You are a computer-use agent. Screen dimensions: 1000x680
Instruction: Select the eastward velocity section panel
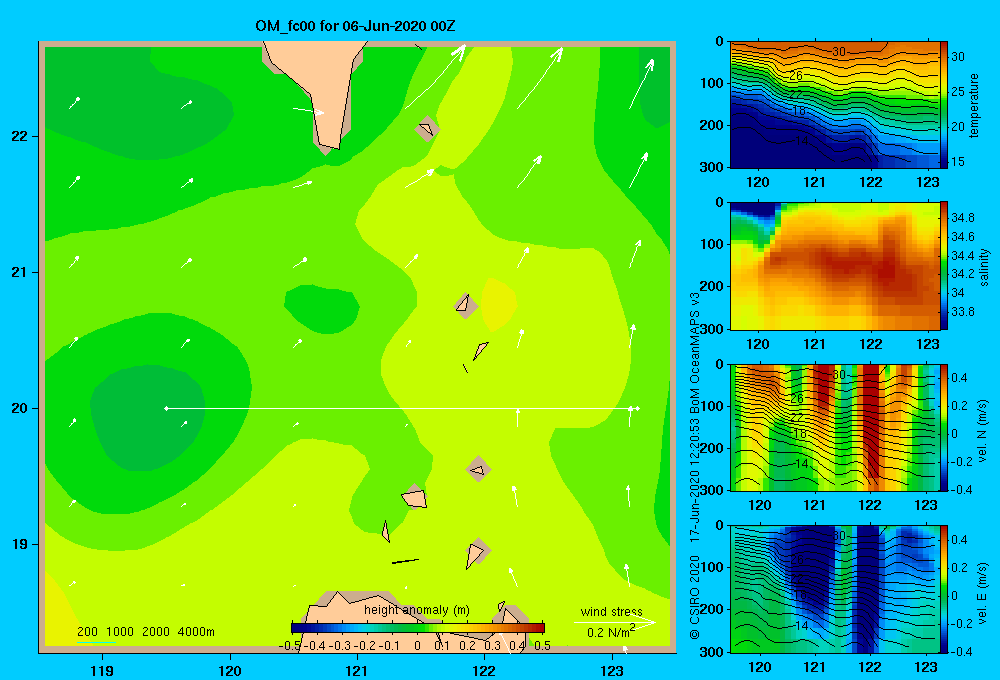[x=834, y=589]
